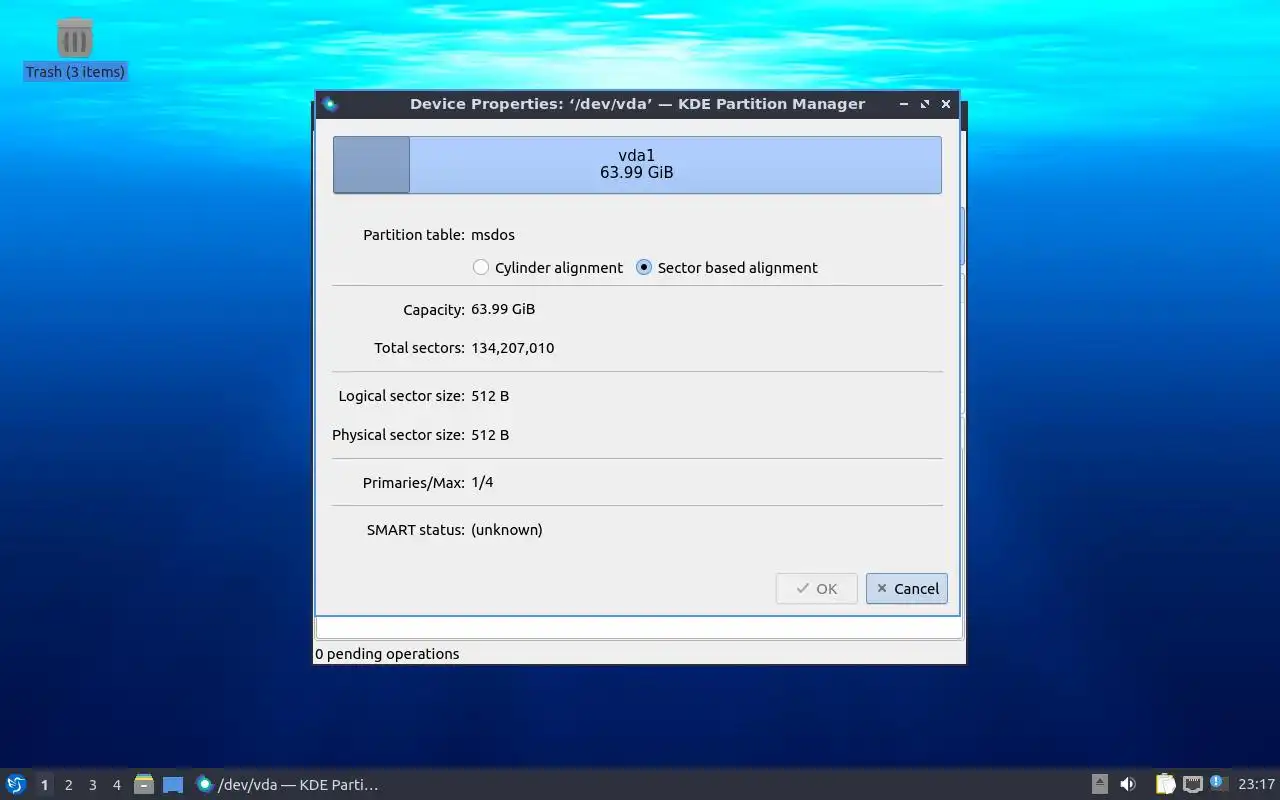Image resolution: width=1280 pixels, height=800 pixels.
Task: Click the show desktop panel icon
Action: pos(173,785)
